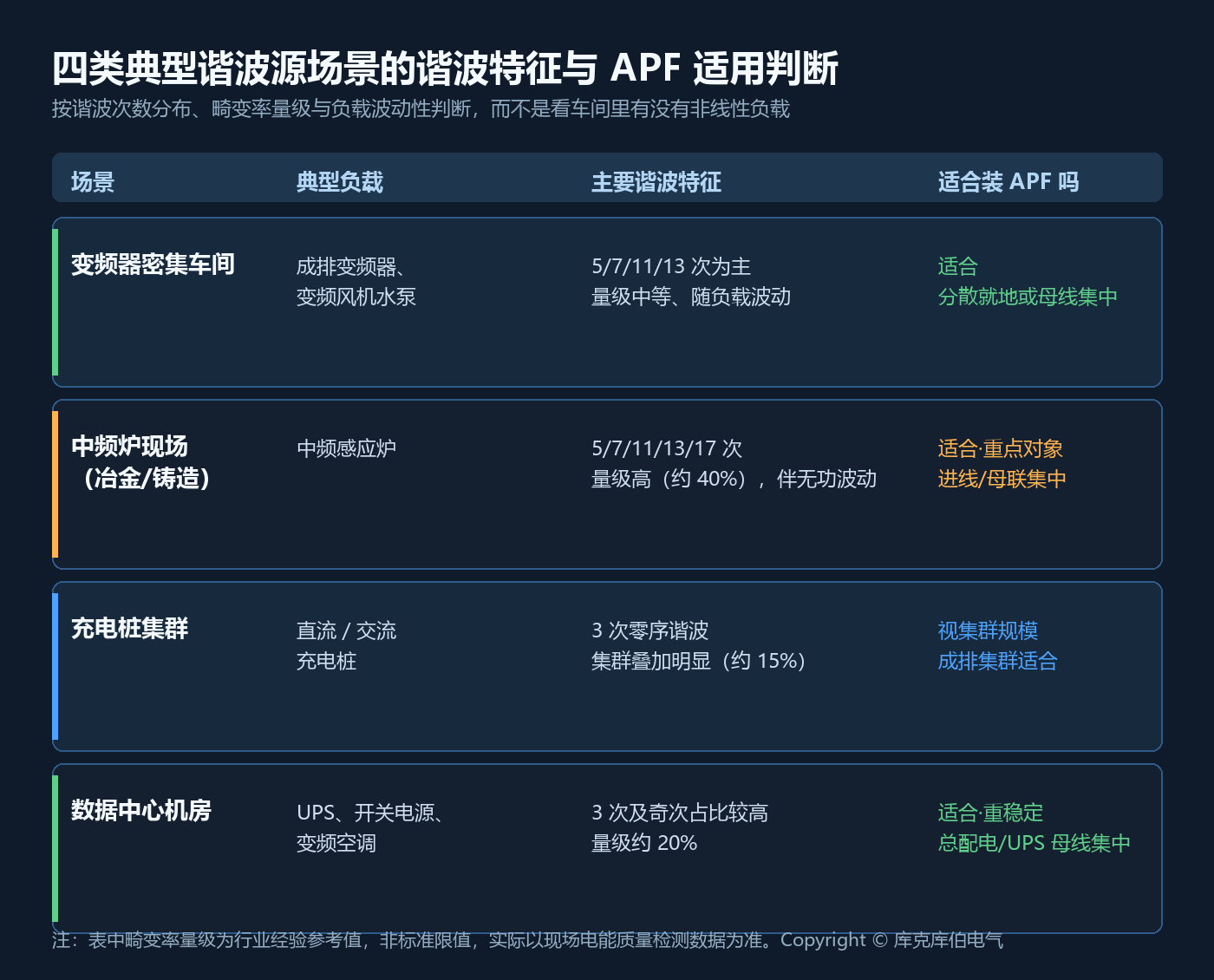Click the load text '变频空调'
This screenshot has width=1214, height=980.
[336, 843]
